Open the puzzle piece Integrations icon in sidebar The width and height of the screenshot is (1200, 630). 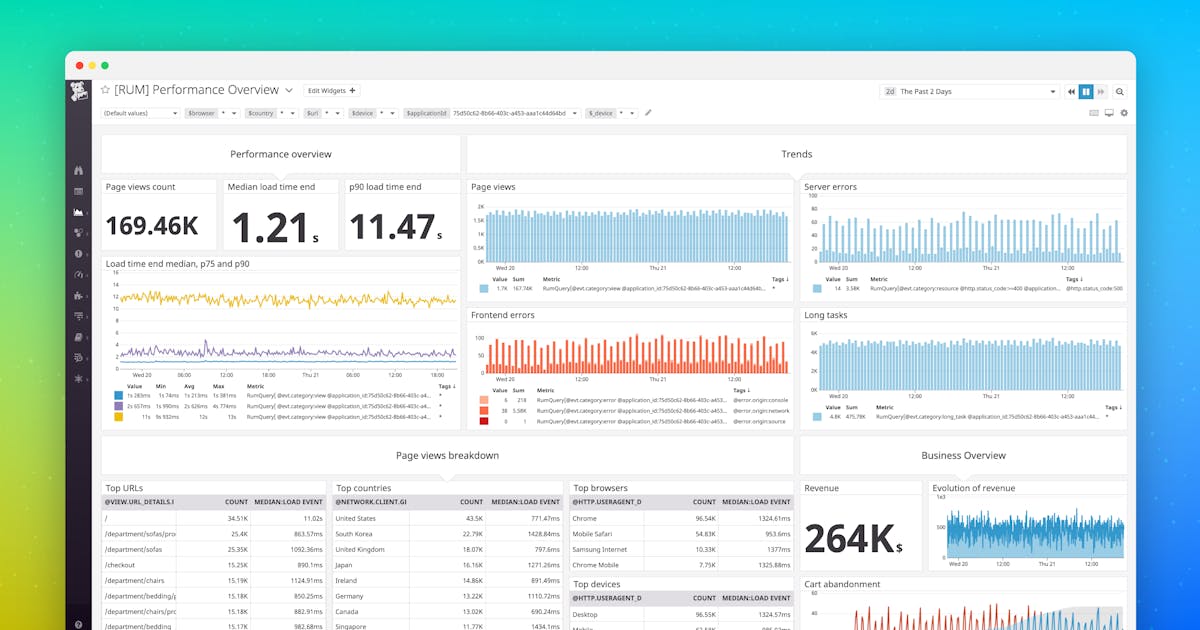[78, 296]
